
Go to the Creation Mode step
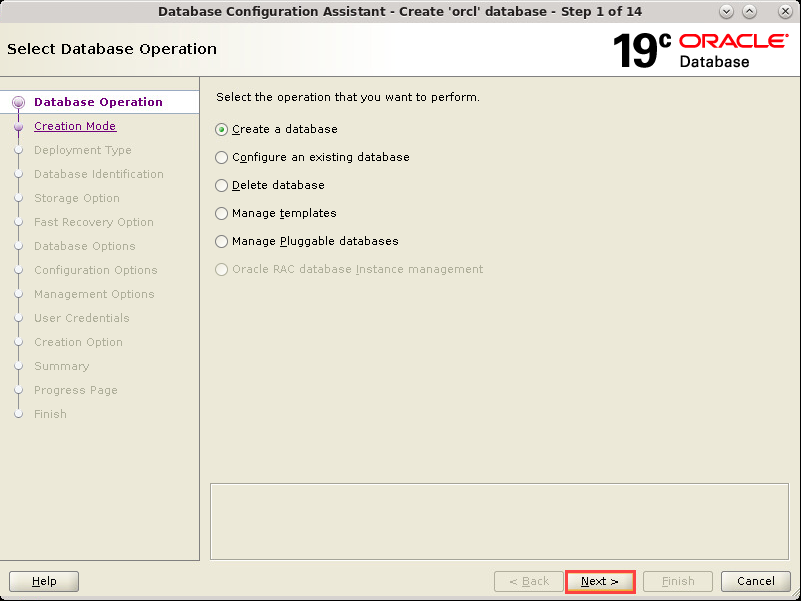click(75, 126)
